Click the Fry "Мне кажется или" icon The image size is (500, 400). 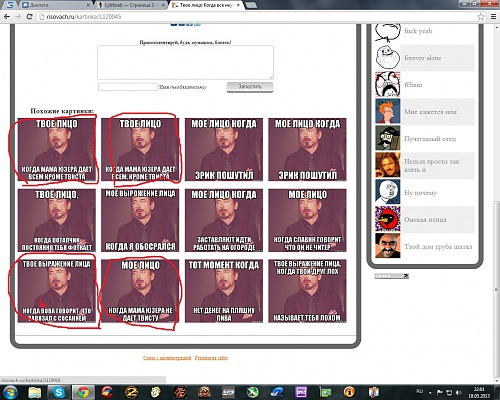tap(388, 112)
